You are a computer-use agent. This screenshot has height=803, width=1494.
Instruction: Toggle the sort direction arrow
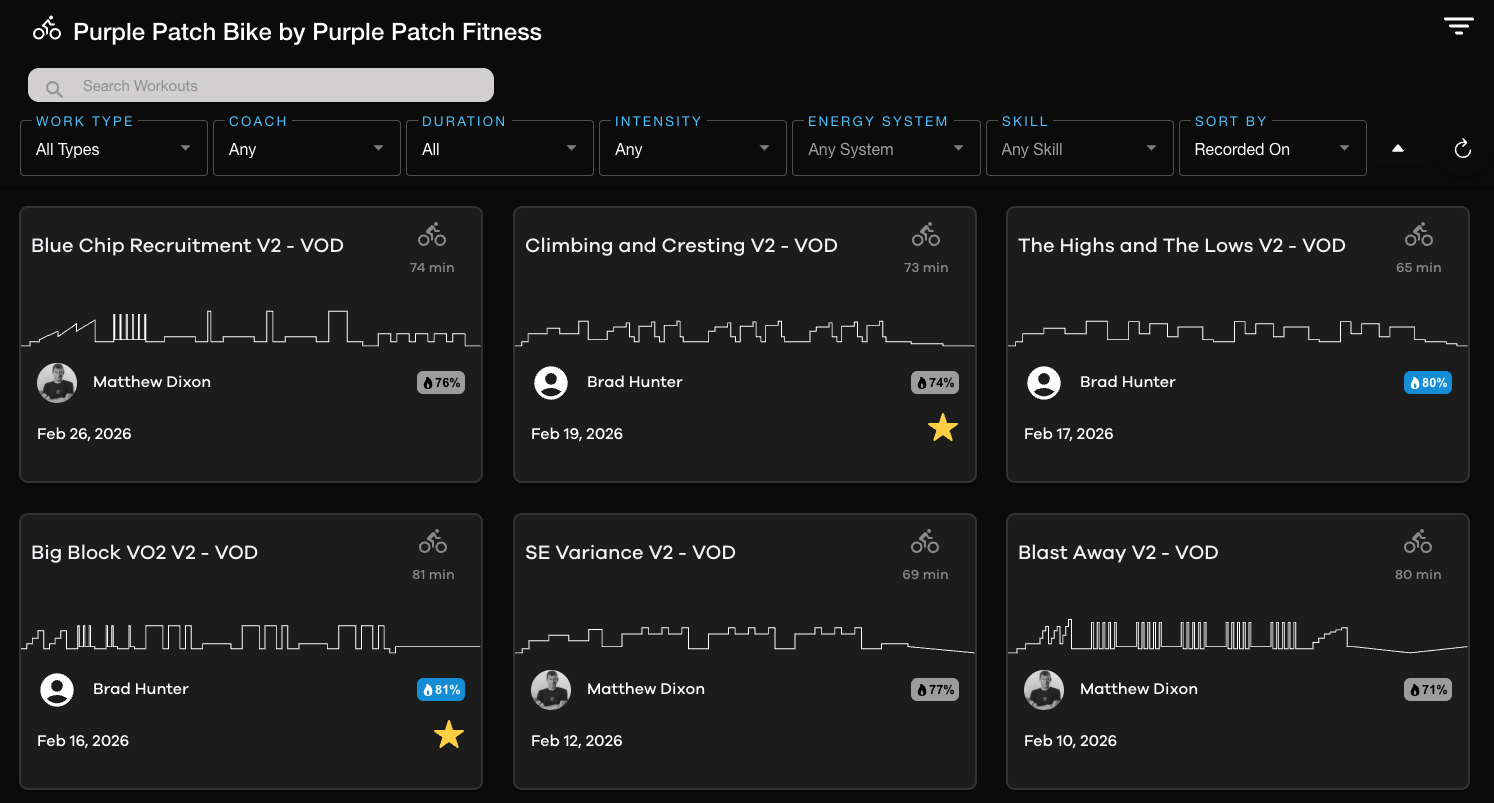1398,149
